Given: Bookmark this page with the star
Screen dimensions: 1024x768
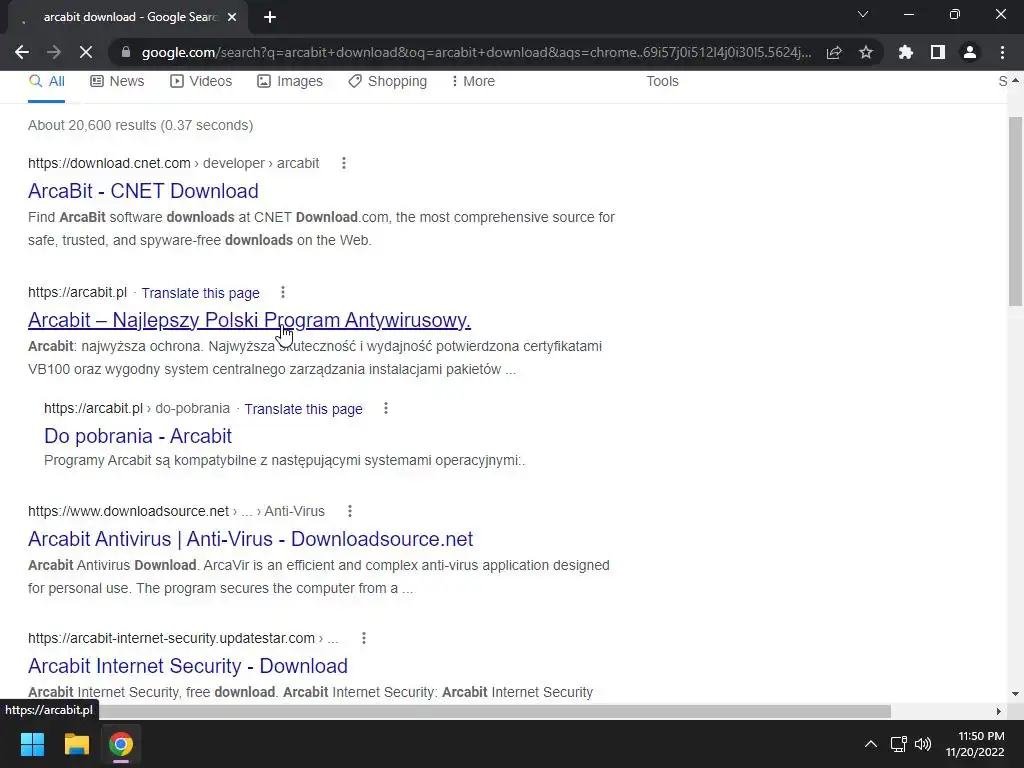Looking at the screenshot, I should pos(866,52).
